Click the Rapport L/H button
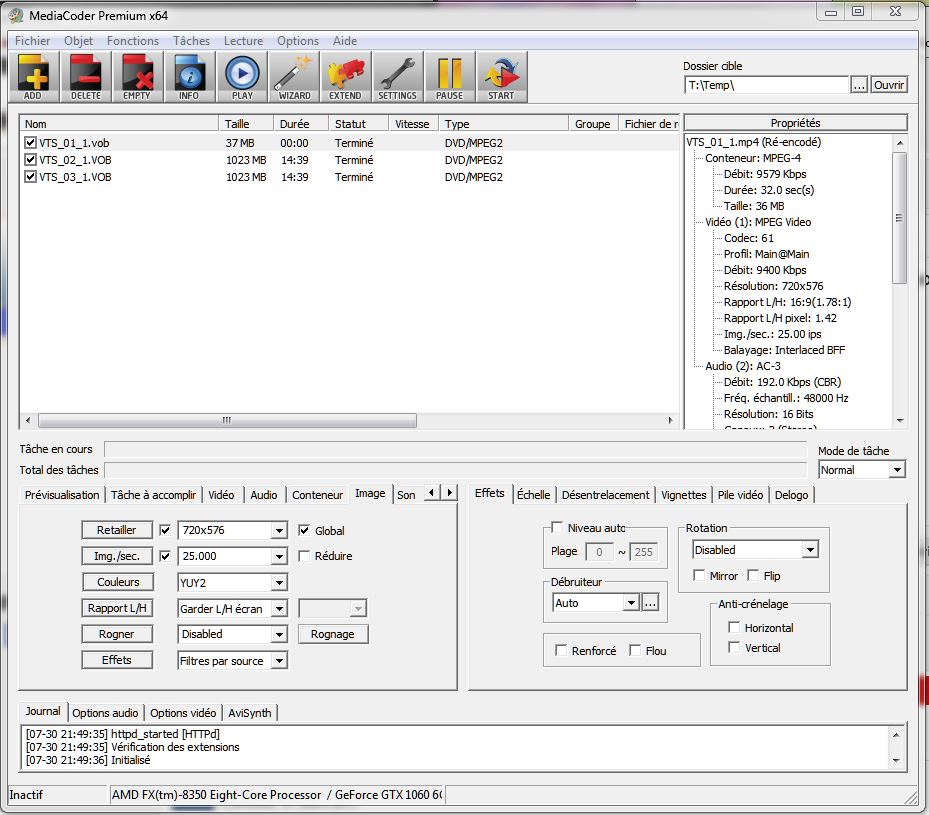Viewport: 929px width, 815px height. point(117,608)
